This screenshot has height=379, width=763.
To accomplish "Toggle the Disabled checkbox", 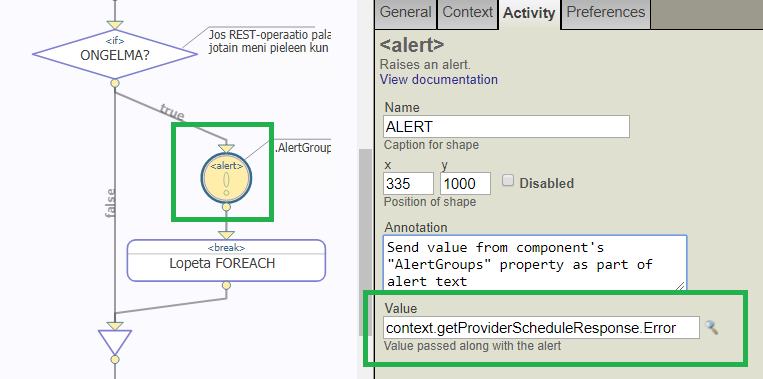I will [508, 181].
